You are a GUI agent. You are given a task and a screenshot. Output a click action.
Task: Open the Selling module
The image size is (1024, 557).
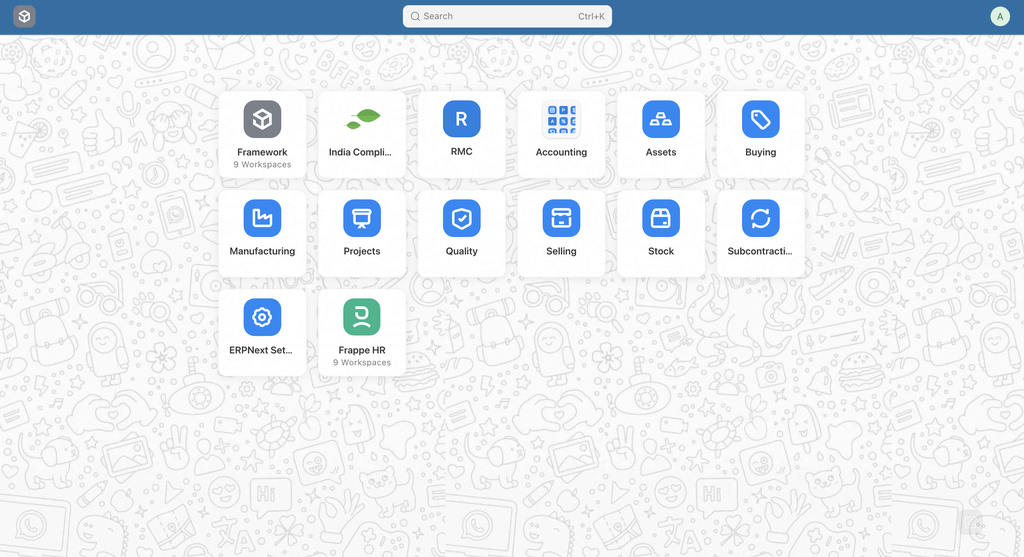pyautogui.click(x=561, y=218)
